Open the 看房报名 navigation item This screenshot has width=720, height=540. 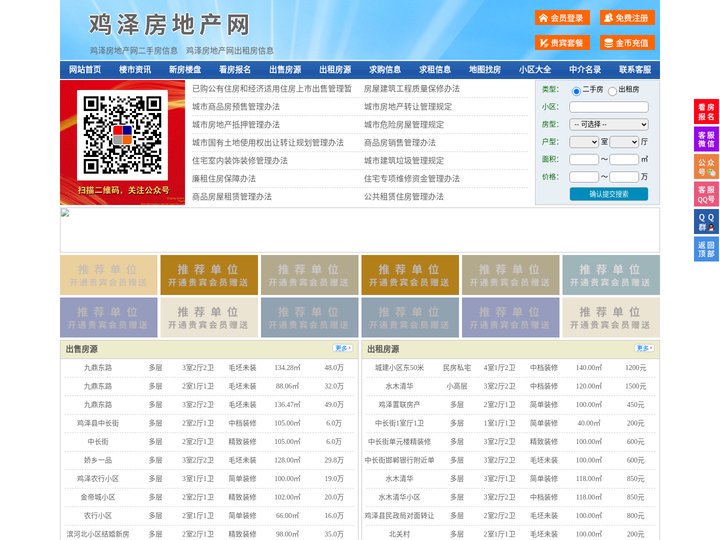(x=235, y=70)
